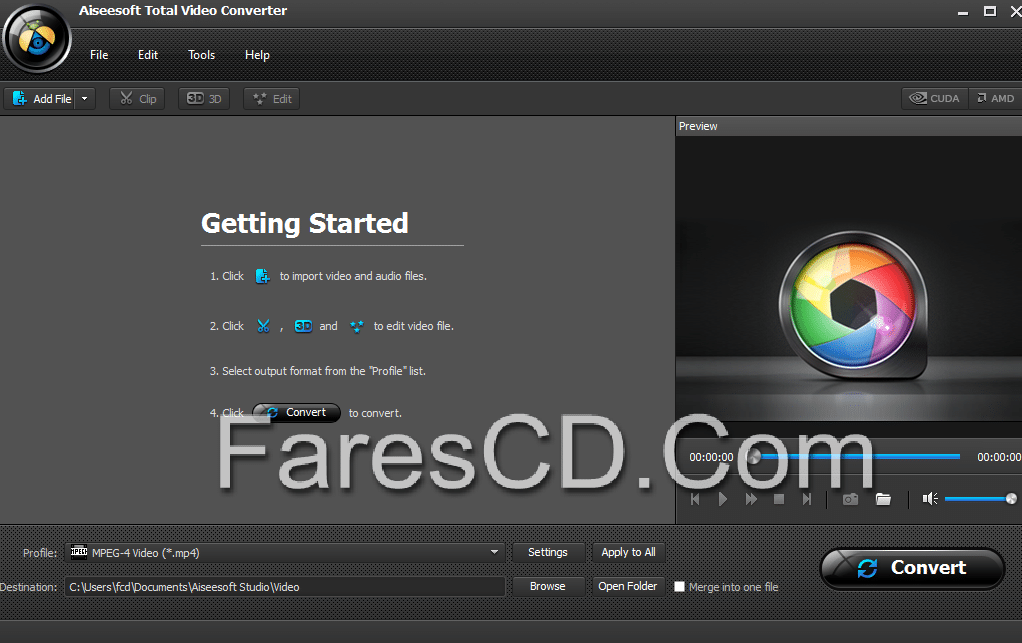Click the Aiseesoft application logo
This screenshot has height=643, width=1022.
click(36, 38)
